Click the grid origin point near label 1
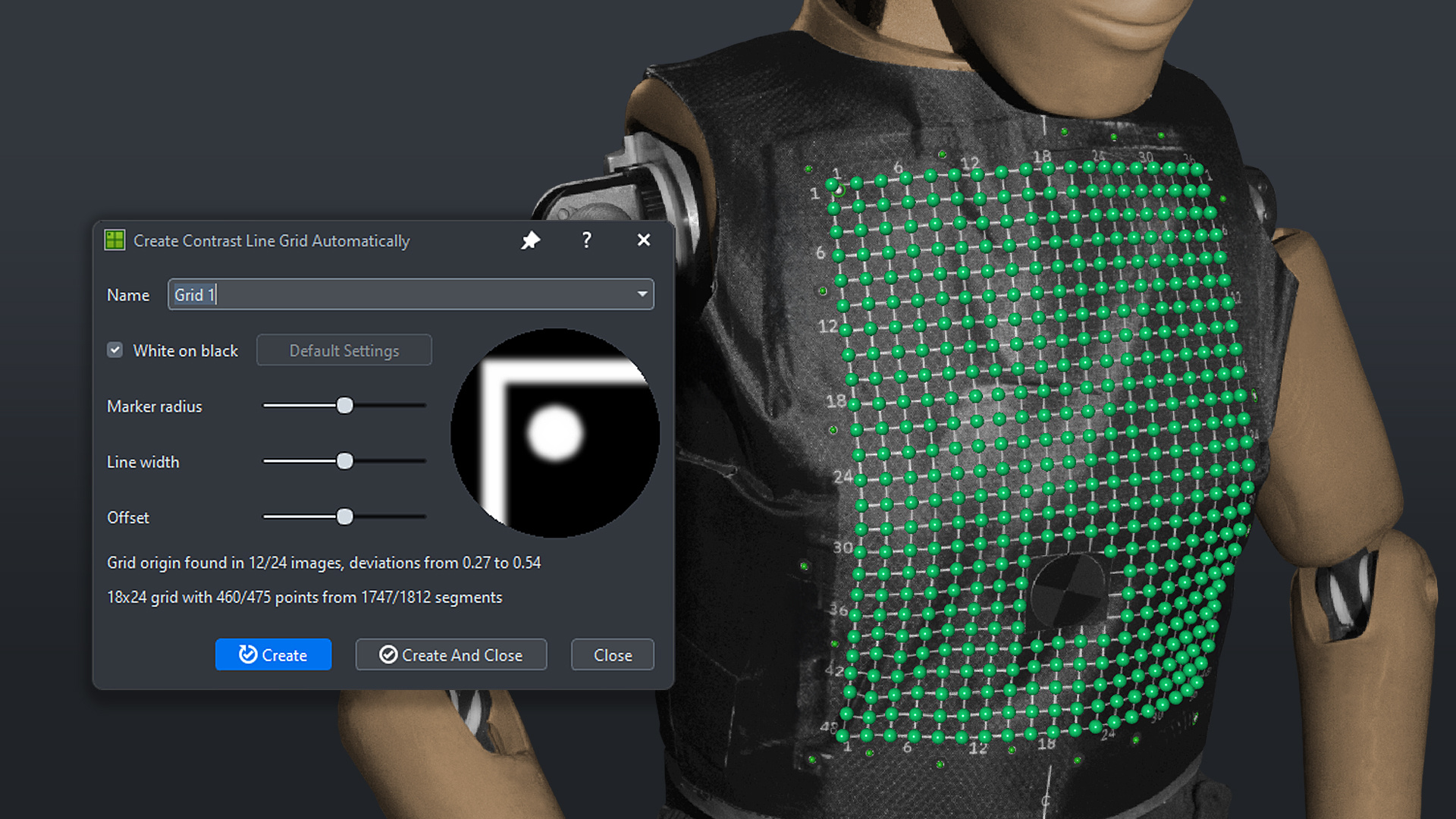The height and width of the screenshot is (819, 1456). point(833,185)
